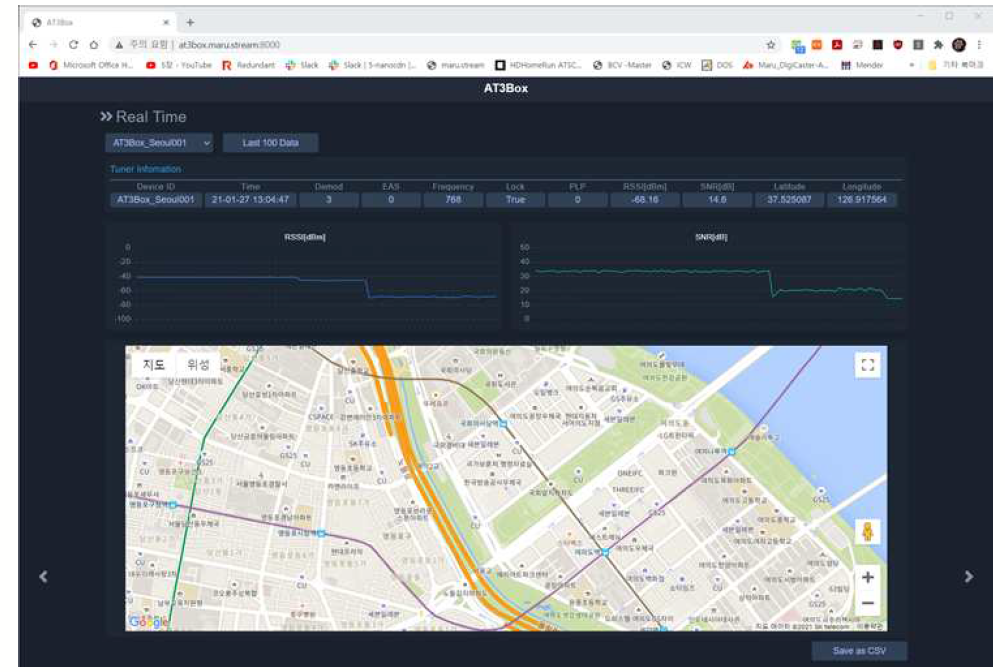This screenshot has height=672, width=1005.
Task: Toggle fullscreen map view
Action: click(868, 365)
